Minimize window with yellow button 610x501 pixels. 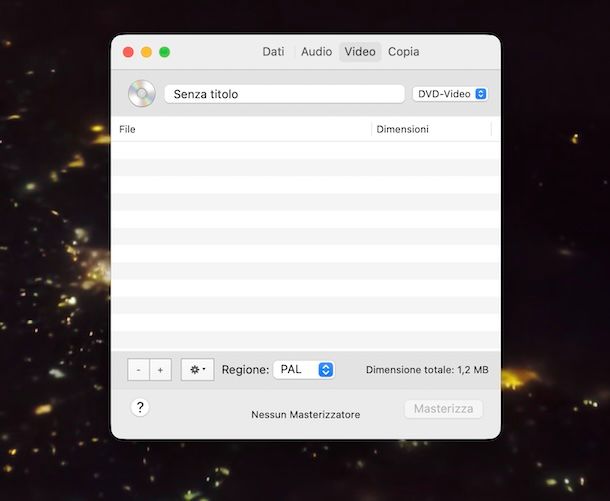146,52
